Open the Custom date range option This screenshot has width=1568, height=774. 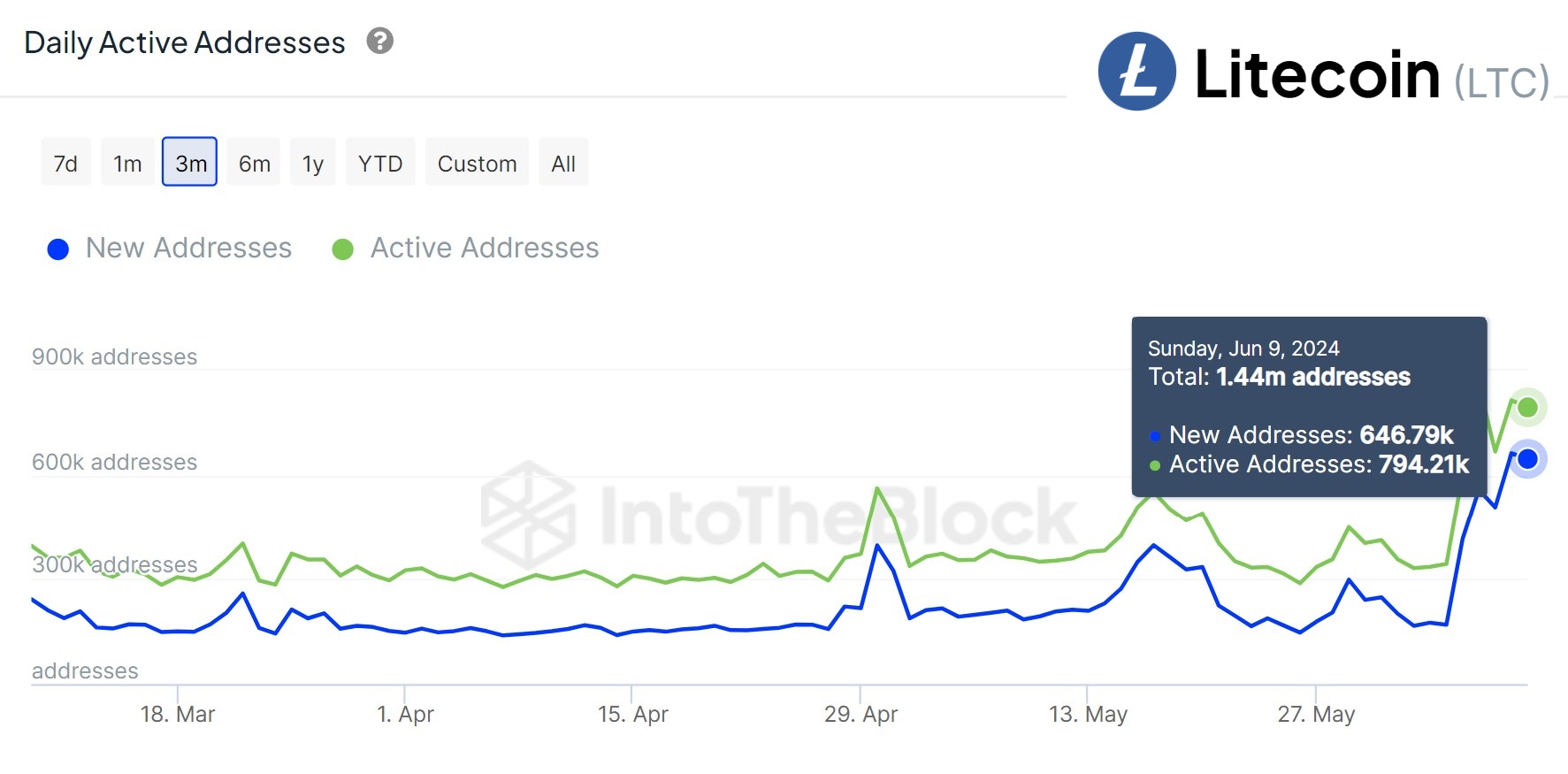coord(477,162)
